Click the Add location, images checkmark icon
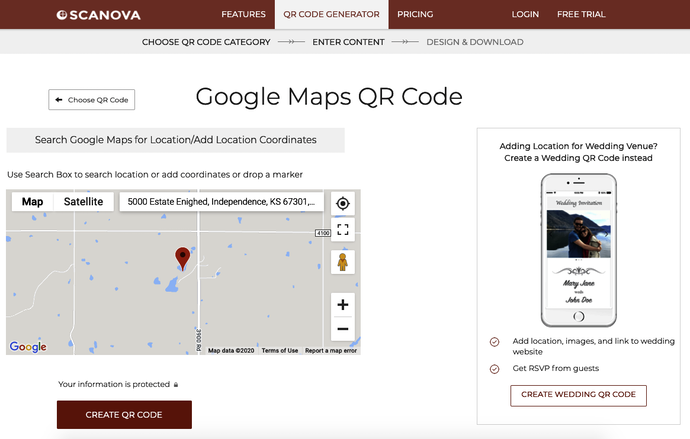690x439 pixels. (x=495, y=342)
